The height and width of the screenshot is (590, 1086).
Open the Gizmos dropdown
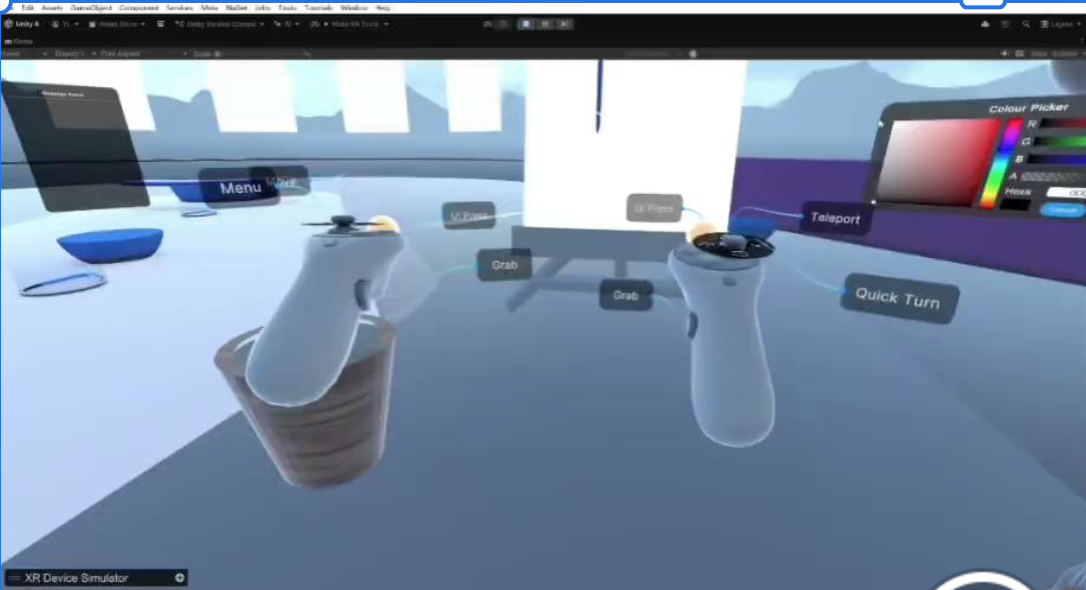click(x=1067, y=53)
